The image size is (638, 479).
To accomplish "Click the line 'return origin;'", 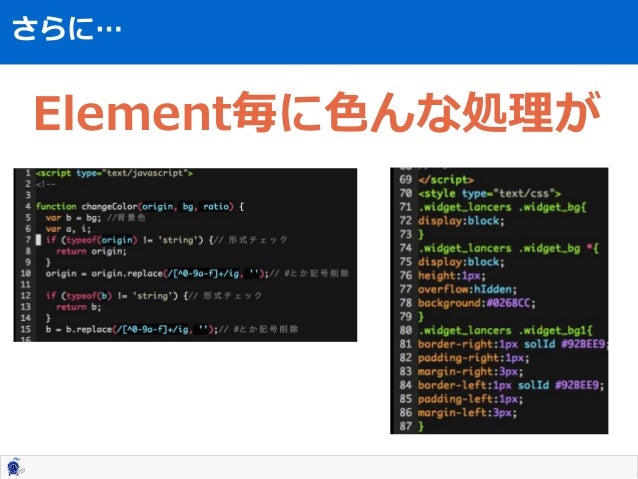I will 92,251.
